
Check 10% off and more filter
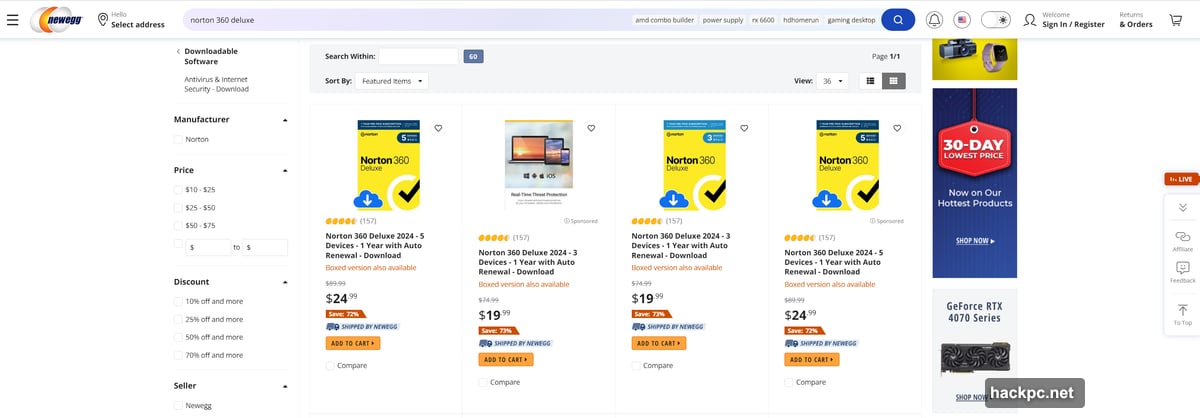[x=178, y=301]
